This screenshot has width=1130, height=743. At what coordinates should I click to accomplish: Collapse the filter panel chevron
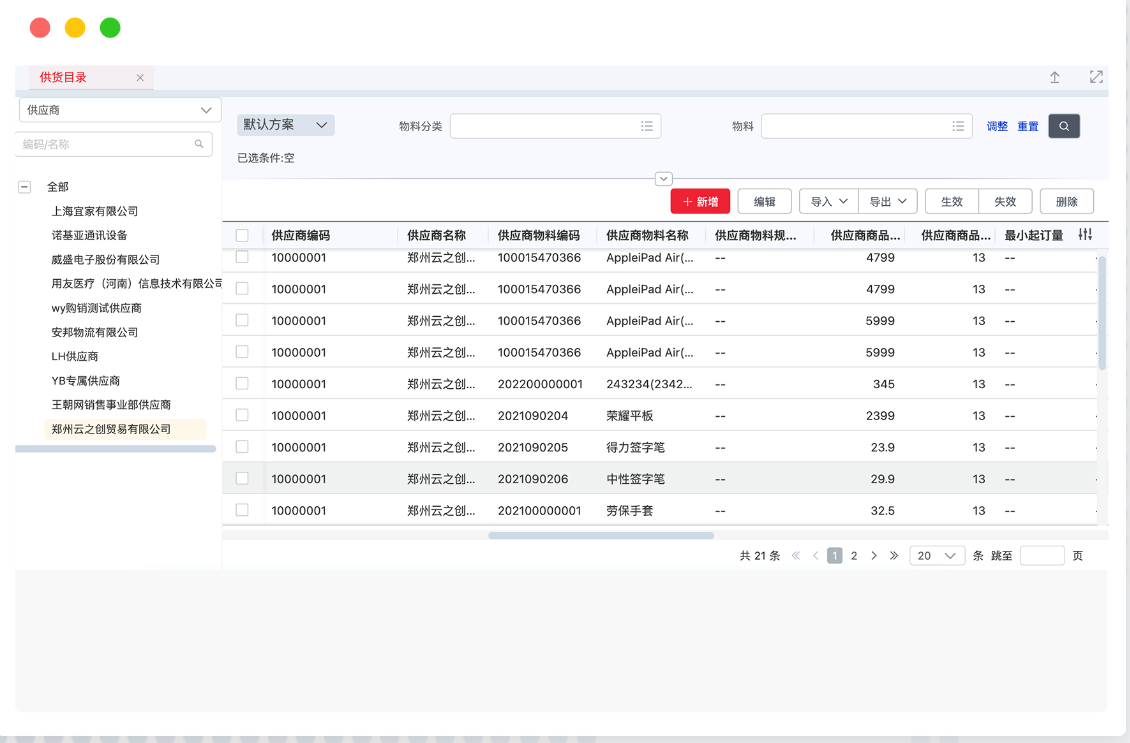664,179
